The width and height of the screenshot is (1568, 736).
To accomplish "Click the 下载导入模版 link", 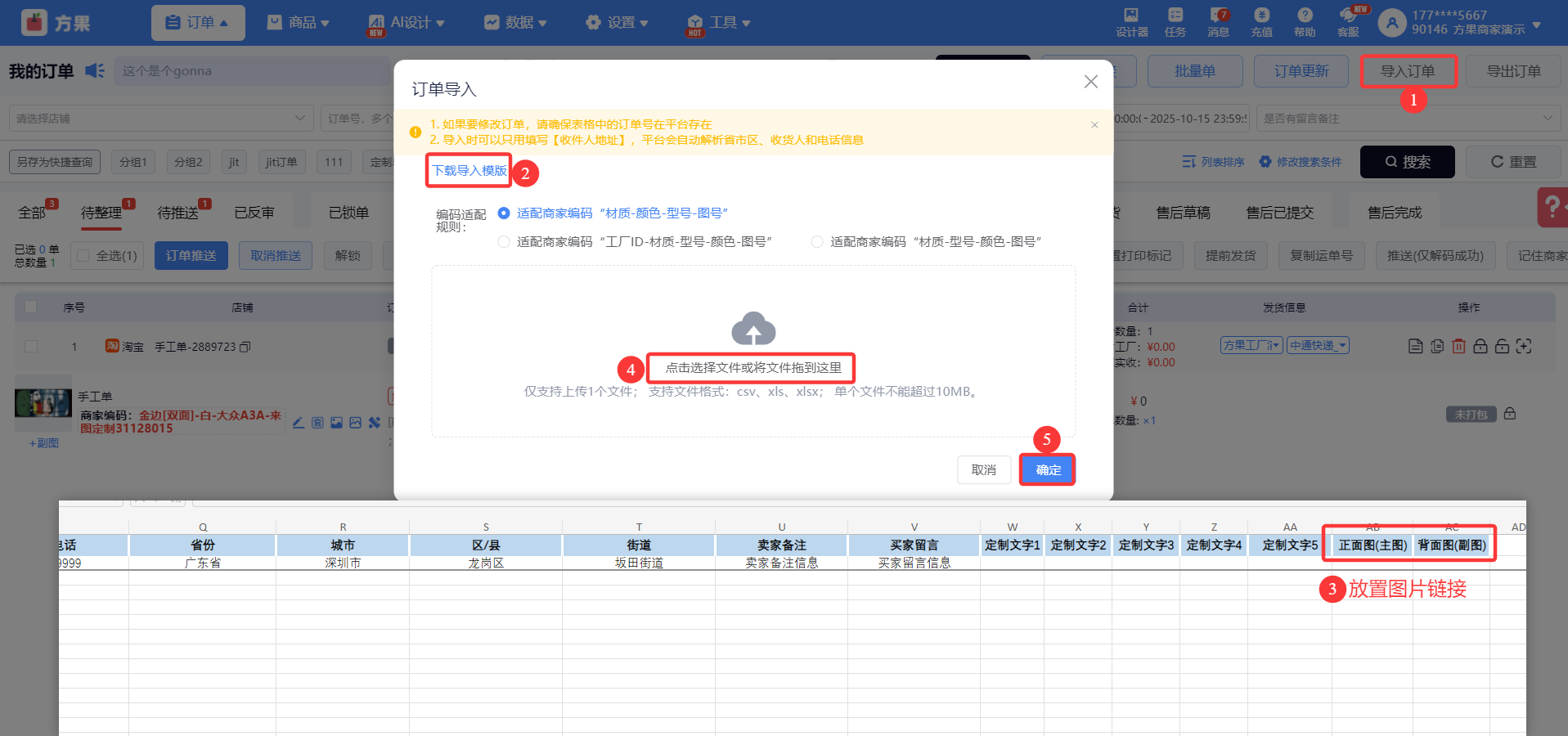I will [470, 171].
